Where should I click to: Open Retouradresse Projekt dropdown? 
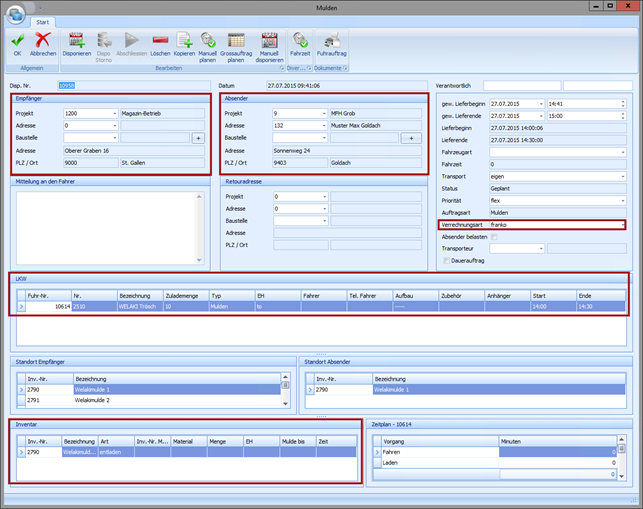pyautogui.click(x=324, y=197)
